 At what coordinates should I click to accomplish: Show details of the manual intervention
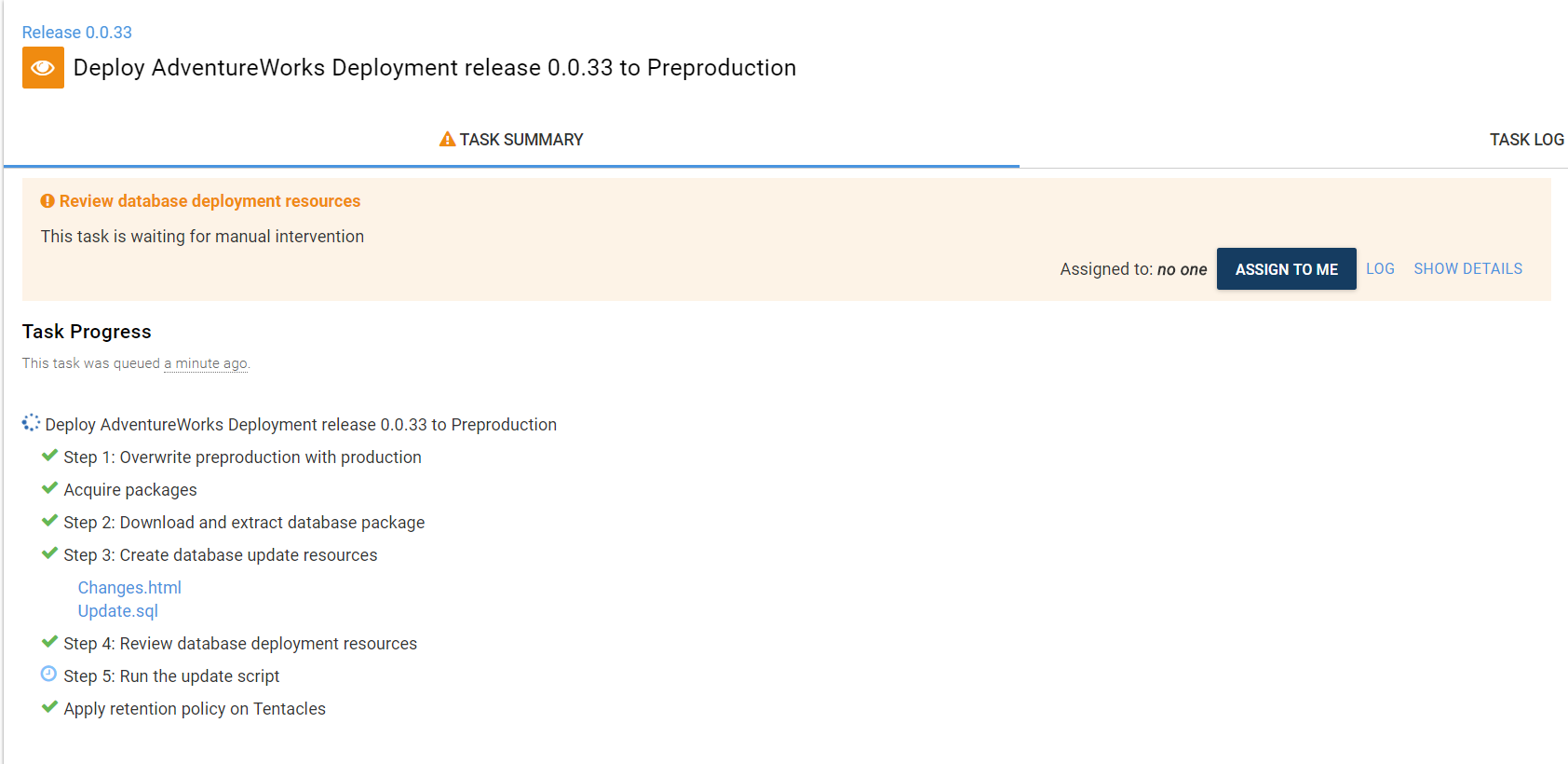[x=1467, y=269]
